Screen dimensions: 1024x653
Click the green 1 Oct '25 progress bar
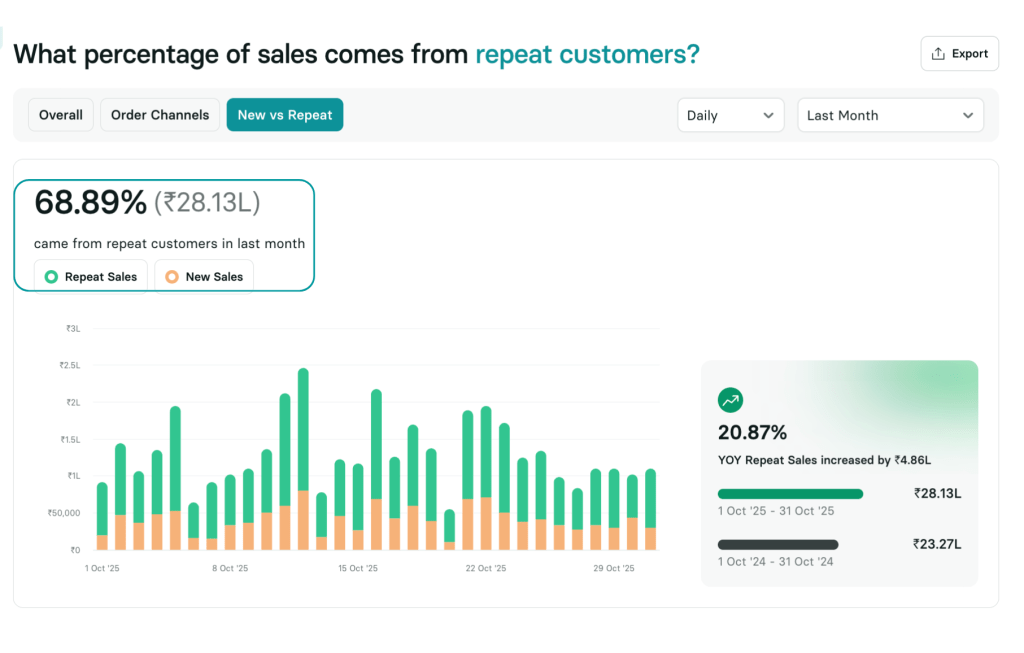[x=790, y=493]
